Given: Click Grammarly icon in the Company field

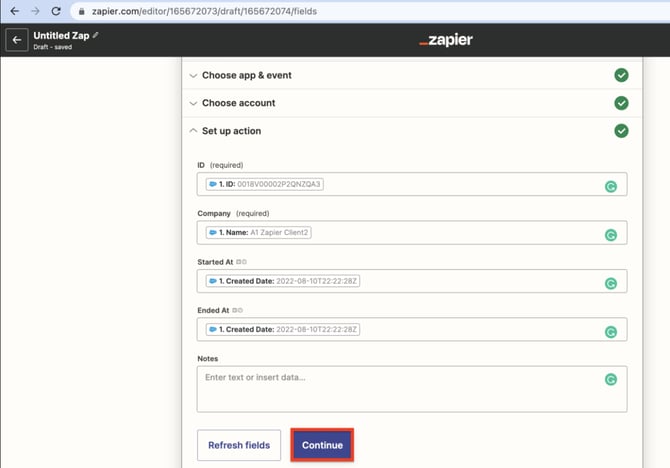Looking at the screenshot, I should pos(611,234).
